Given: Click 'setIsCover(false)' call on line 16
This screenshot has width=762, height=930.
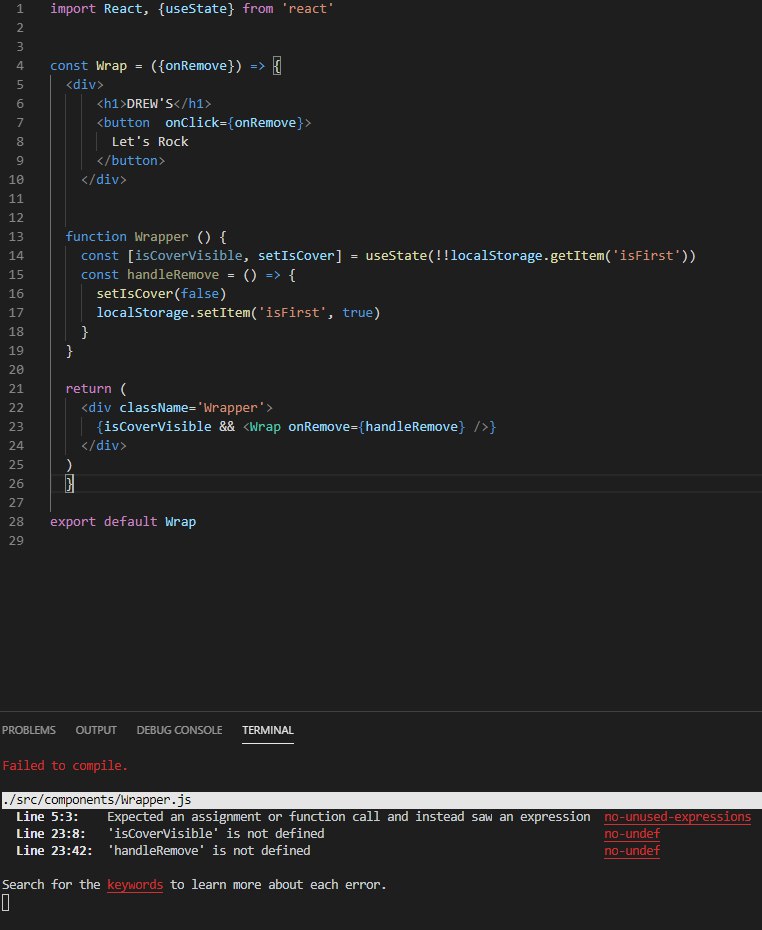Looking at the screenshot, I should (161, 294).
